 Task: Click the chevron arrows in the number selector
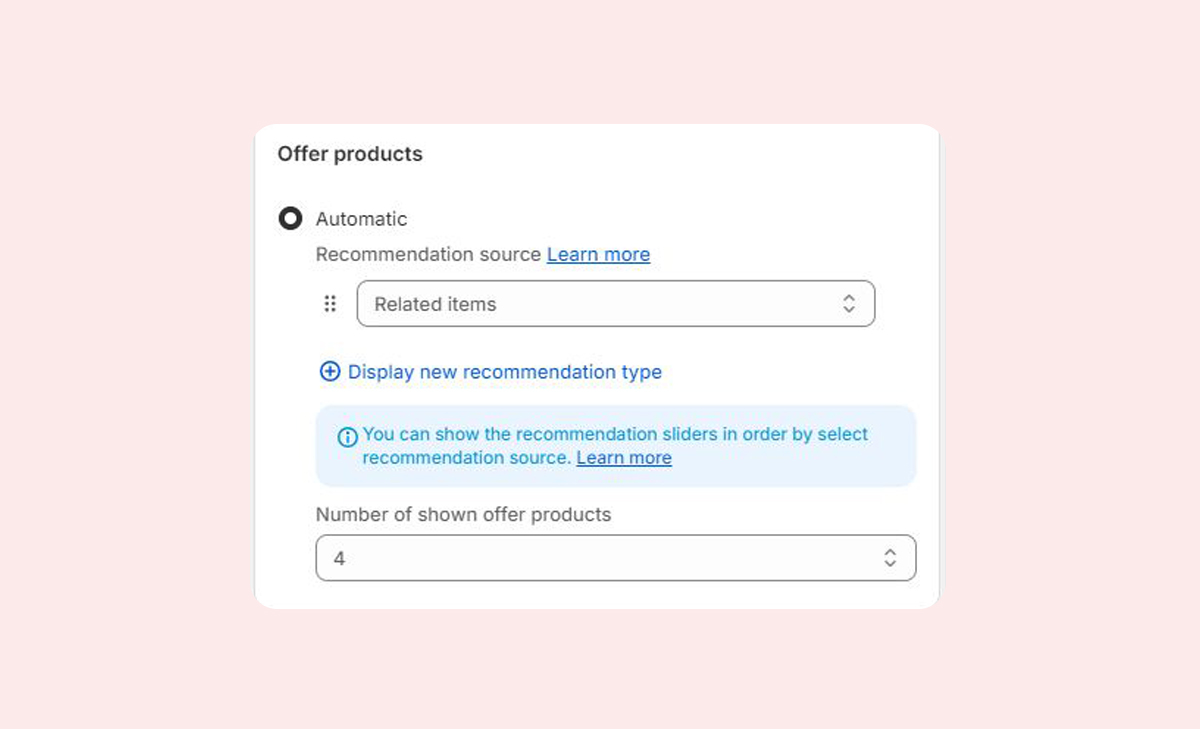point(890,559)
